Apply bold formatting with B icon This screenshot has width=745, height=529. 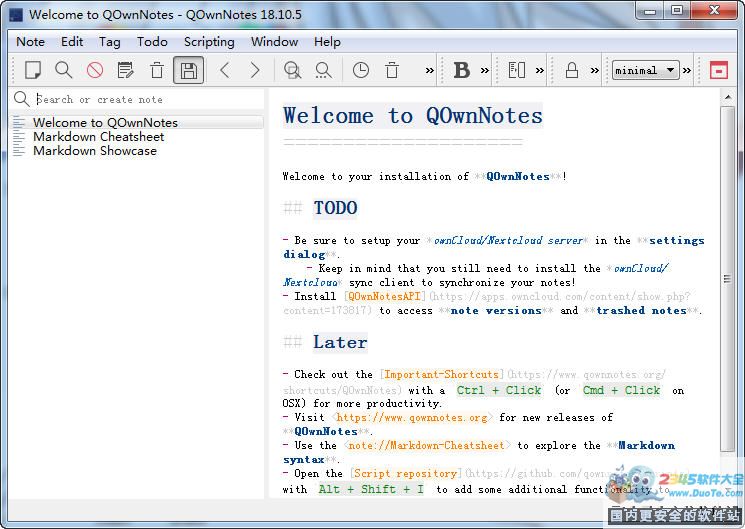[x=461, y=70]
